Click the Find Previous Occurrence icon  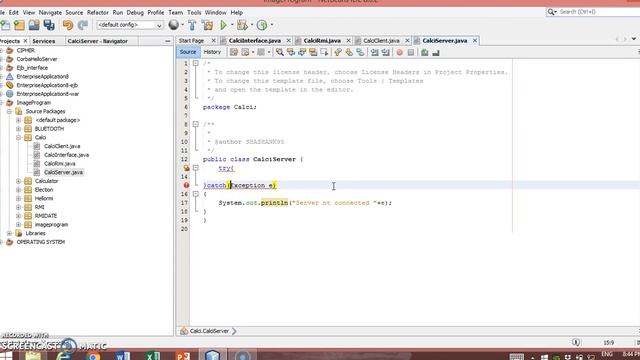[291, 52]
